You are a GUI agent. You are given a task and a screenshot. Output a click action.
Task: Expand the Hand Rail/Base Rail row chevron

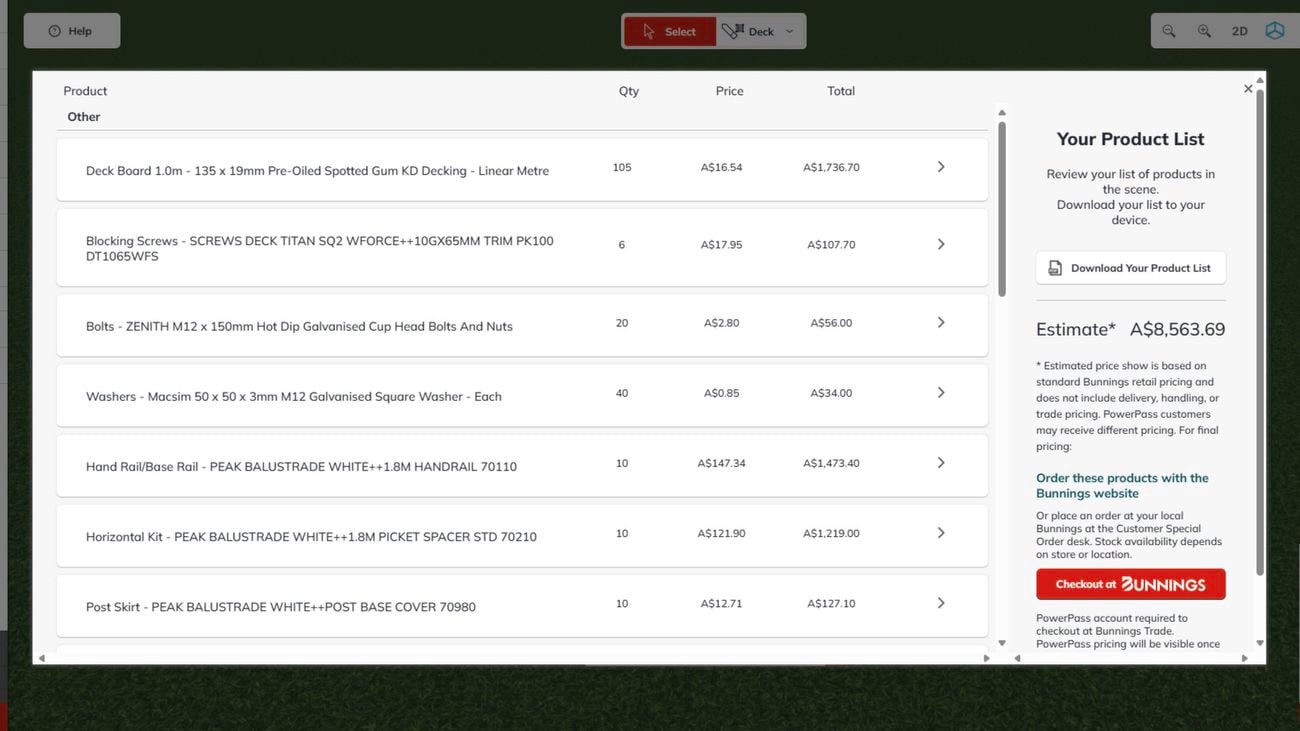941,463
